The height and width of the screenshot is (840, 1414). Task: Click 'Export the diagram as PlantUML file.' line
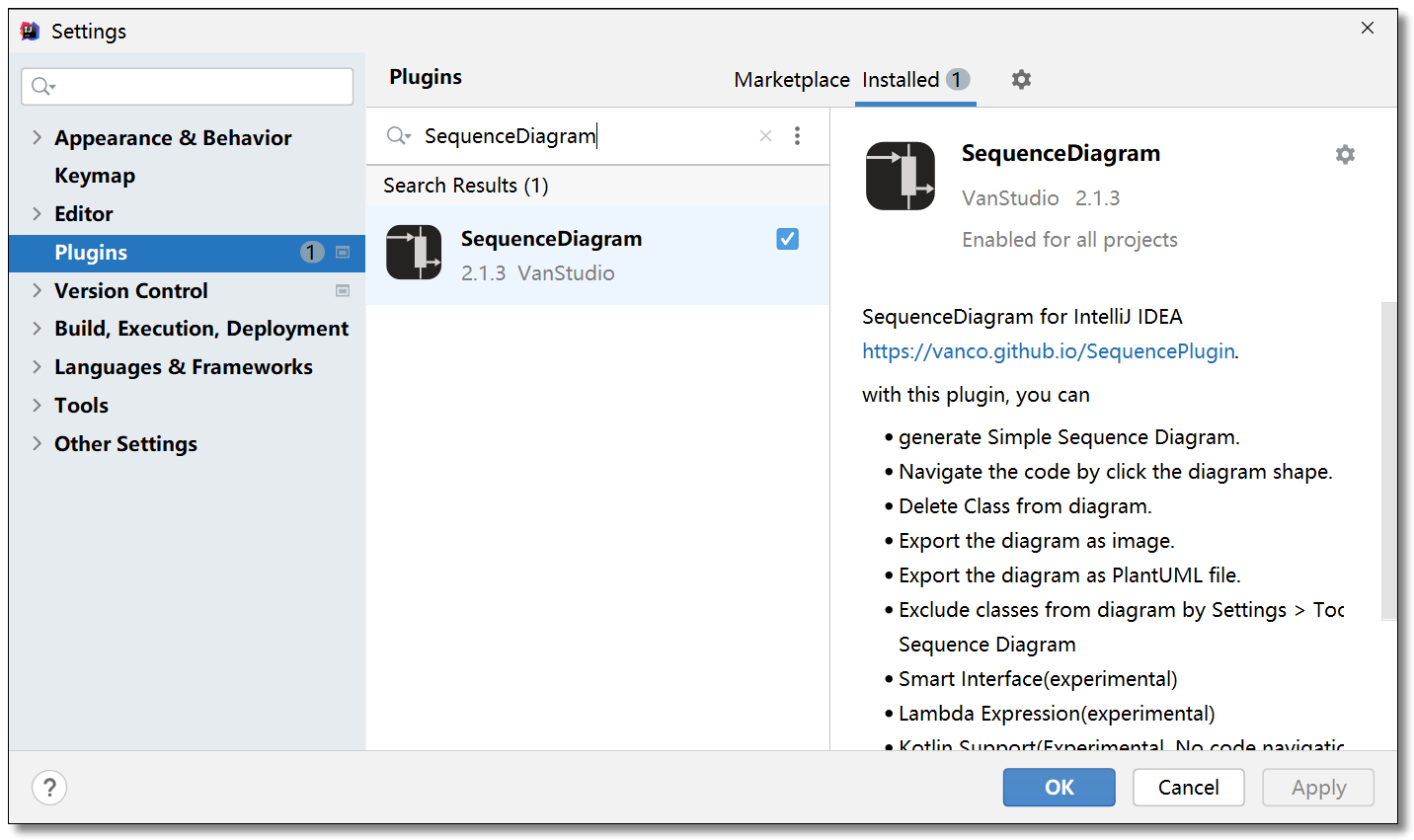tap(1069, 575)
